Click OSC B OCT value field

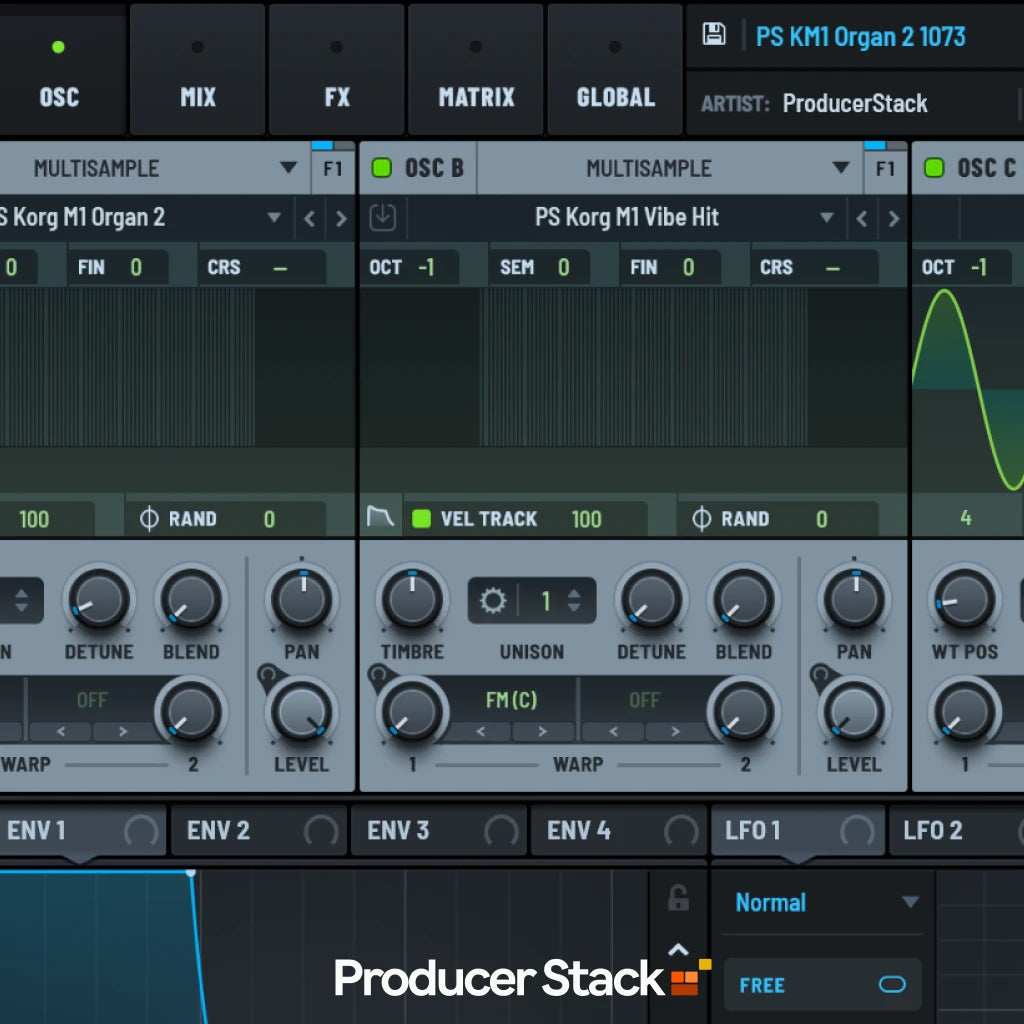[x=409, y=267]
